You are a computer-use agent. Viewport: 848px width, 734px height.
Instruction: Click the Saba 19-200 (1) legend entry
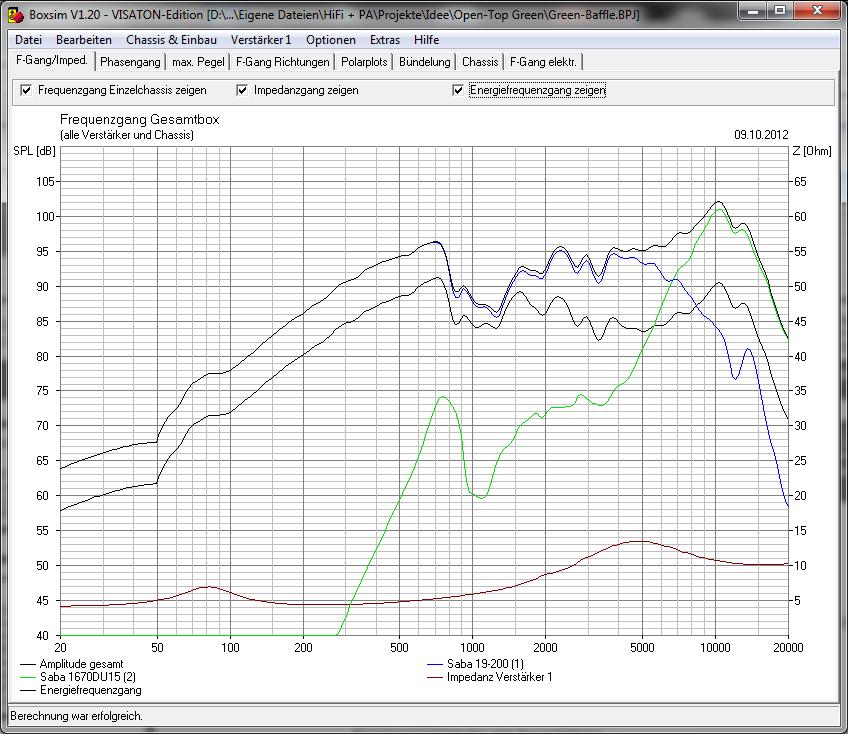(475, 664)
